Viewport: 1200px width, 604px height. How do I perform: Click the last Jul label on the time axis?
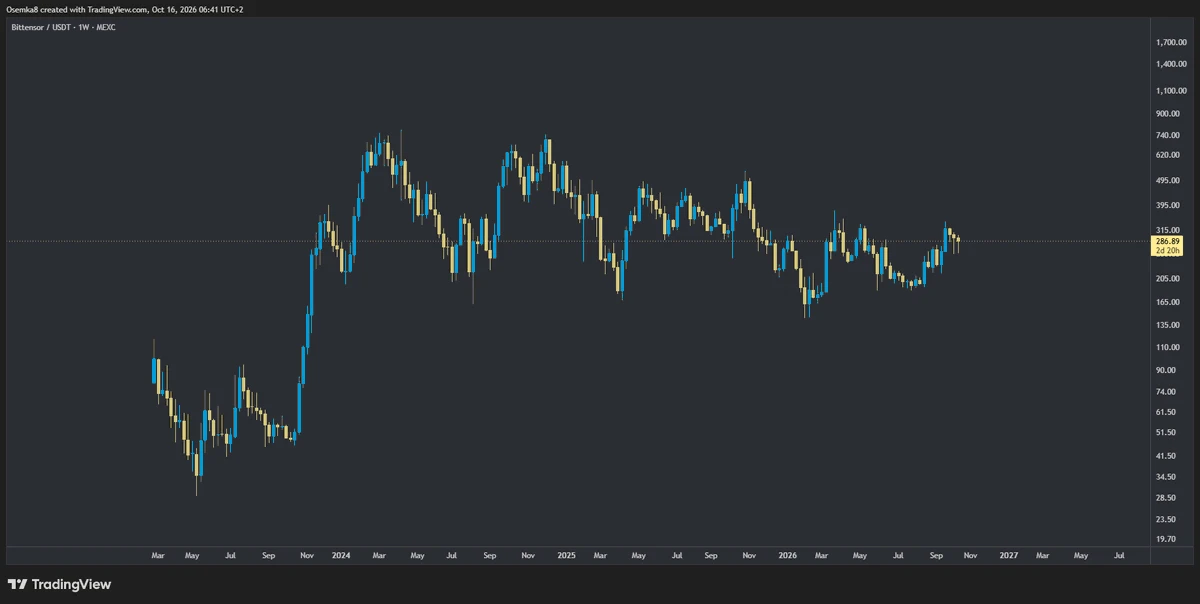[x=1118, y=554]
